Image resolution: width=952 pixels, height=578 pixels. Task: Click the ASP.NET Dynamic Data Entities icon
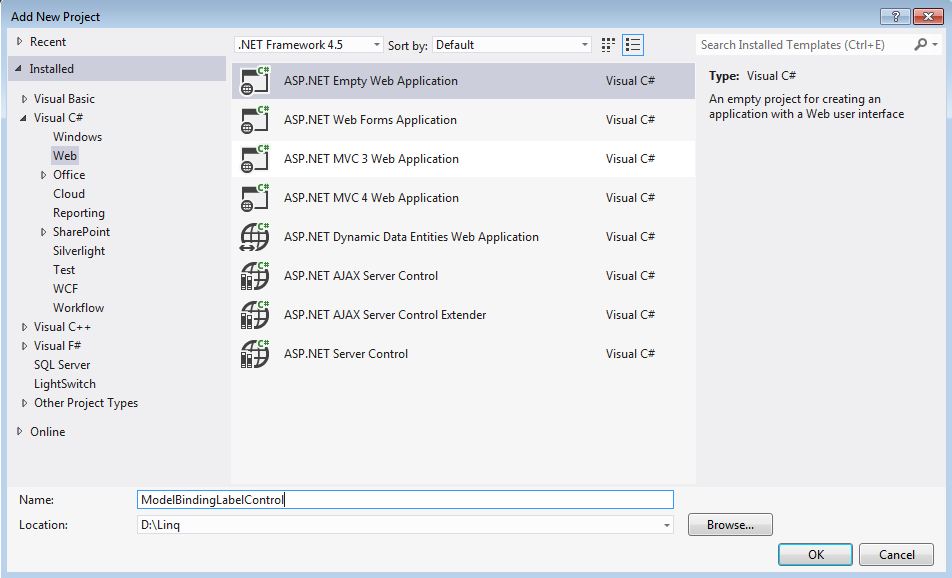coord(252,237)
